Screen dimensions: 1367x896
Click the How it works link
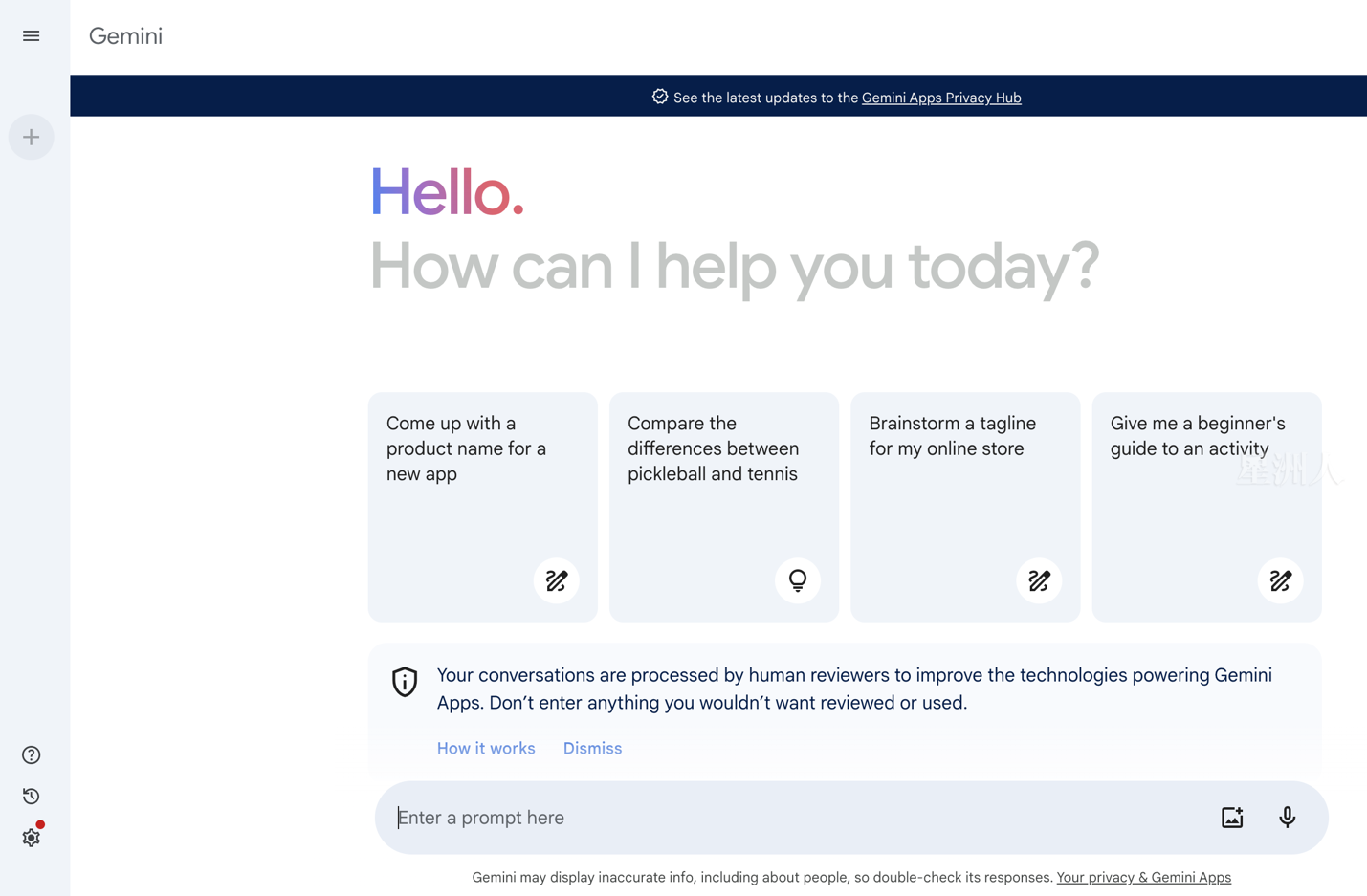click(x=485, y=748)
